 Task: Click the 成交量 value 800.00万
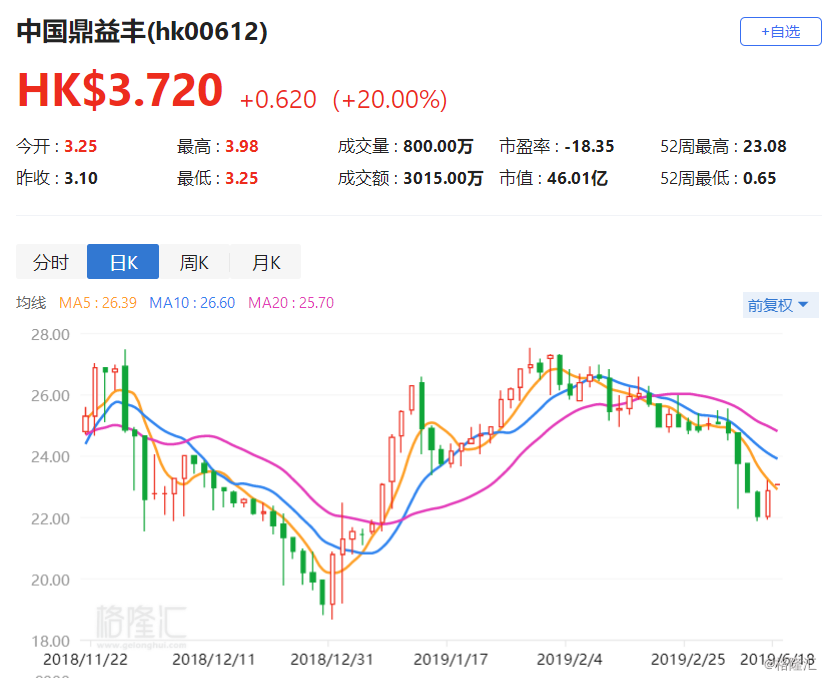coord(438,146)
